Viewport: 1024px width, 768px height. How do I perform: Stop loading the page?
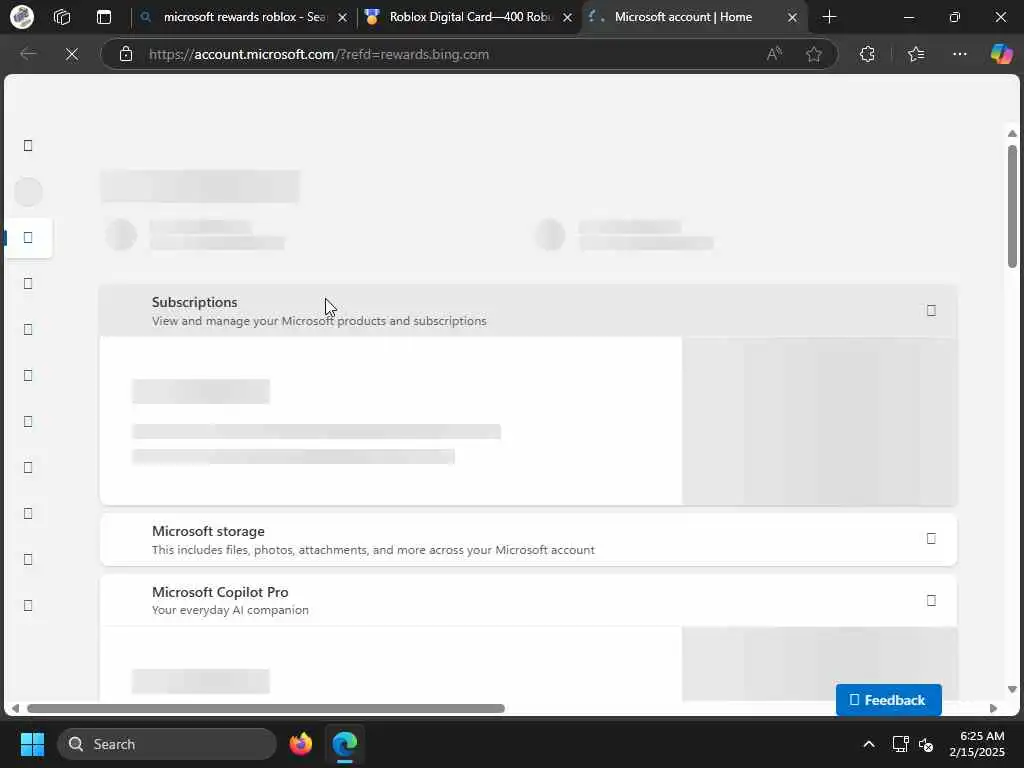pos(72,54)
